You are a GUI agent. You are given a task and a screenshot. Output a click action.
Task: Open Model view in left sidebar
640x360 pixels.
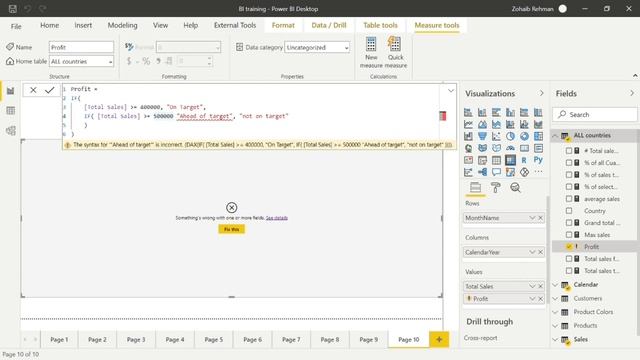pos(11,131)
